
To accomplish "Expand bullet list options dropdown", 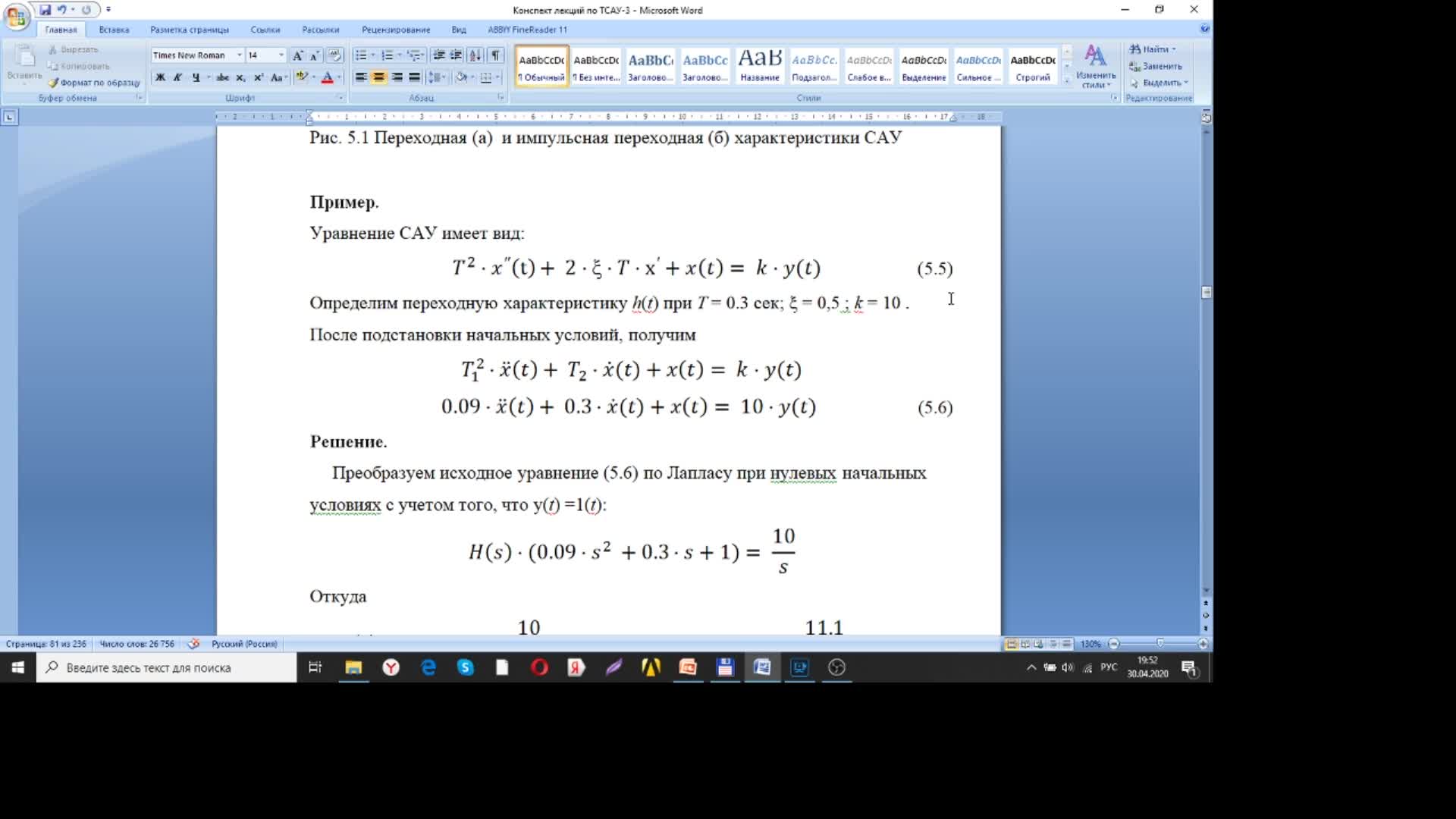I will pos(373,55).
